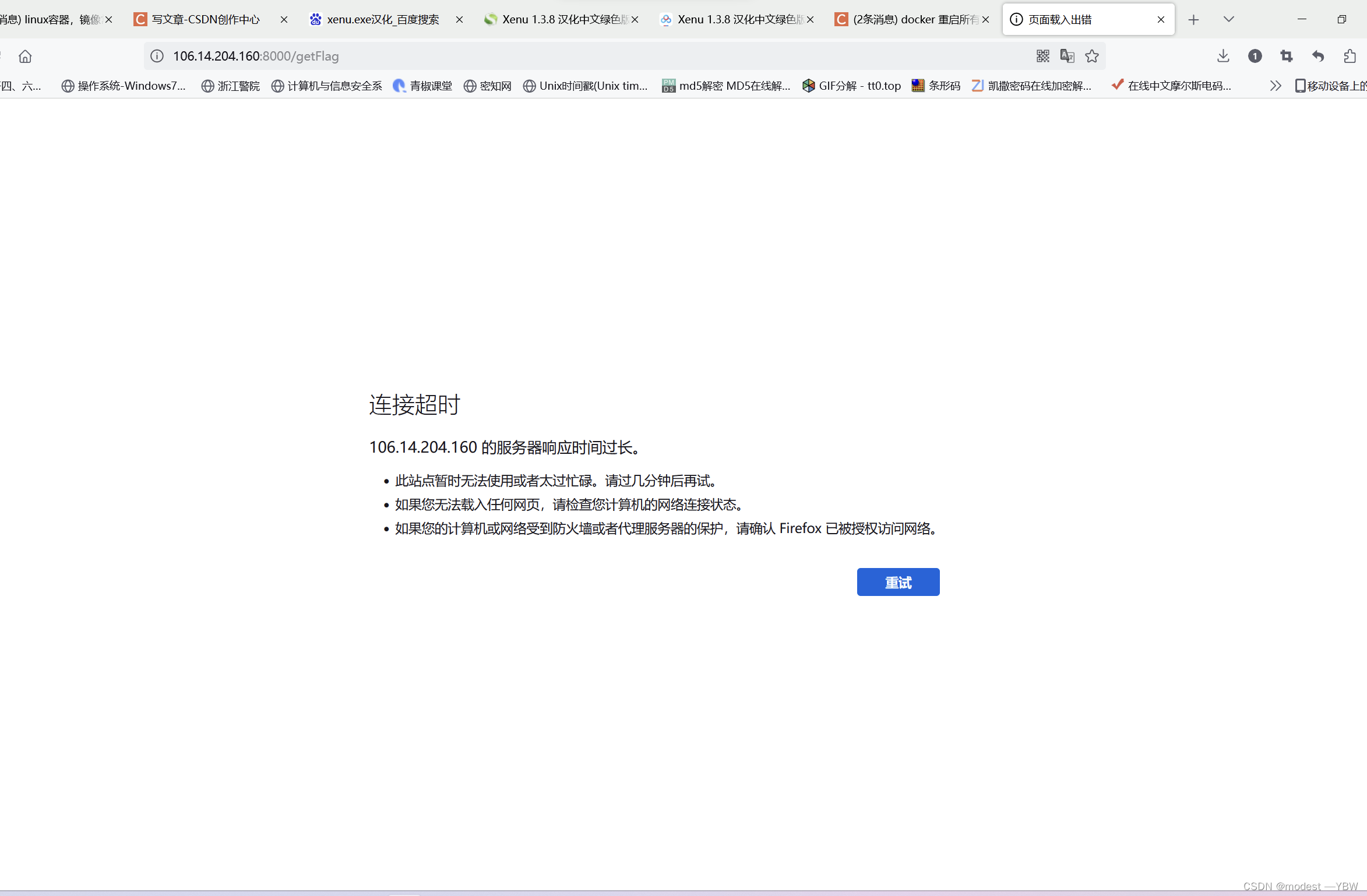The width and height of the screenshot is (1367, 896).
Task: Expand the list all tabs chevron
Action: 1229,19
